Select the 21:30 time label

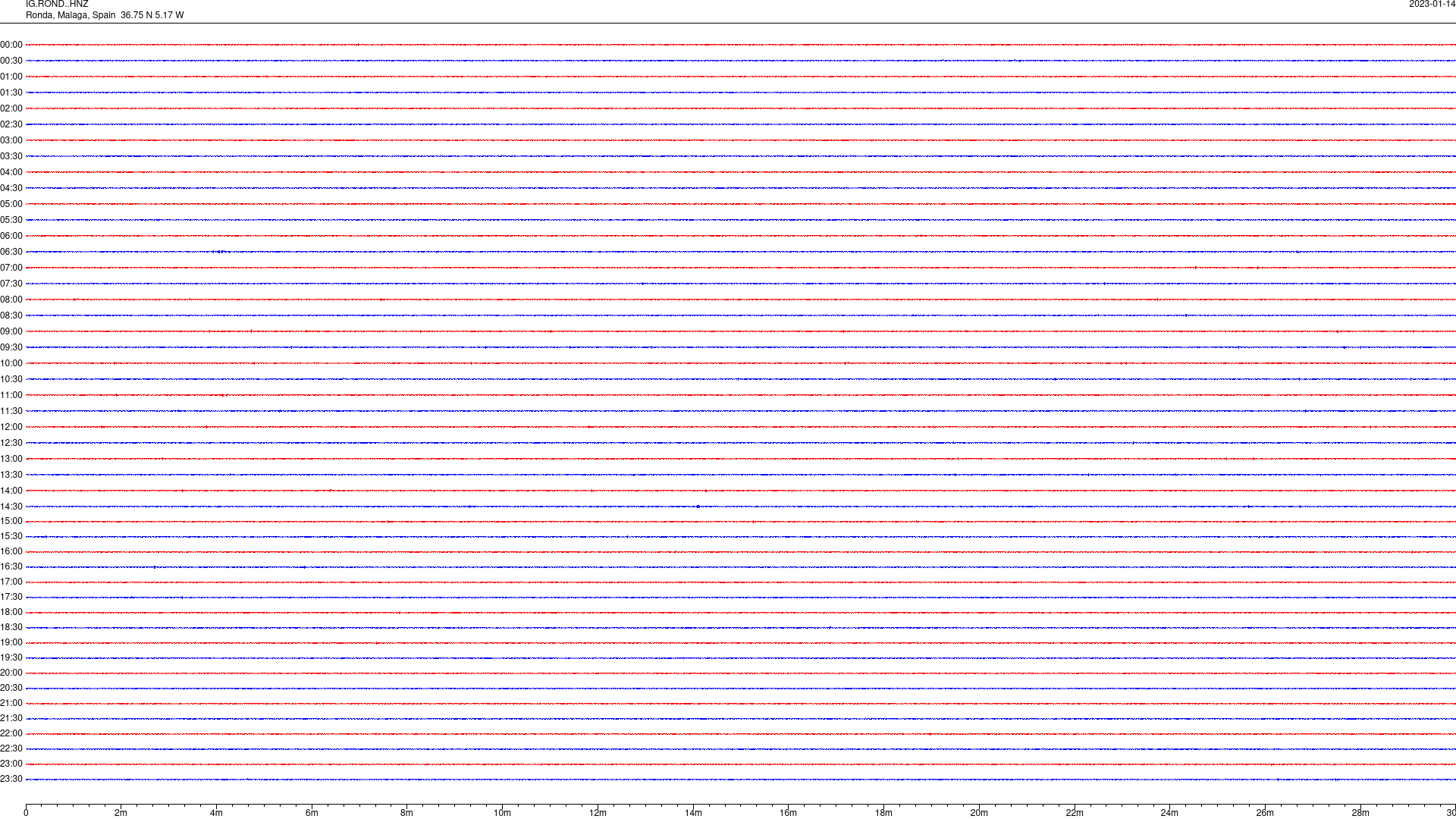11,718
